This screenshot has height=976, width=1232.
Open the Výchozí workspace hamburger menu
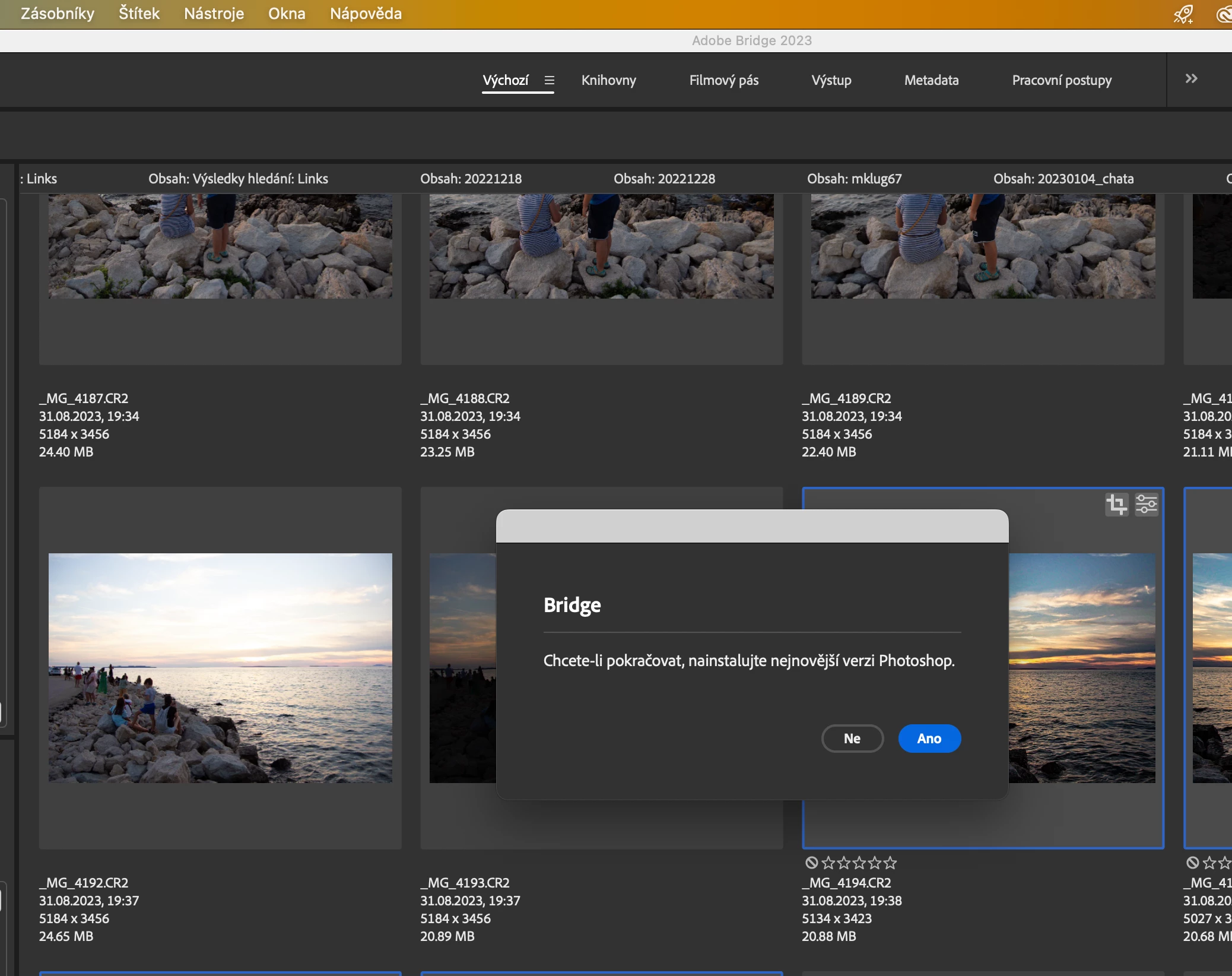click(550, 80)
